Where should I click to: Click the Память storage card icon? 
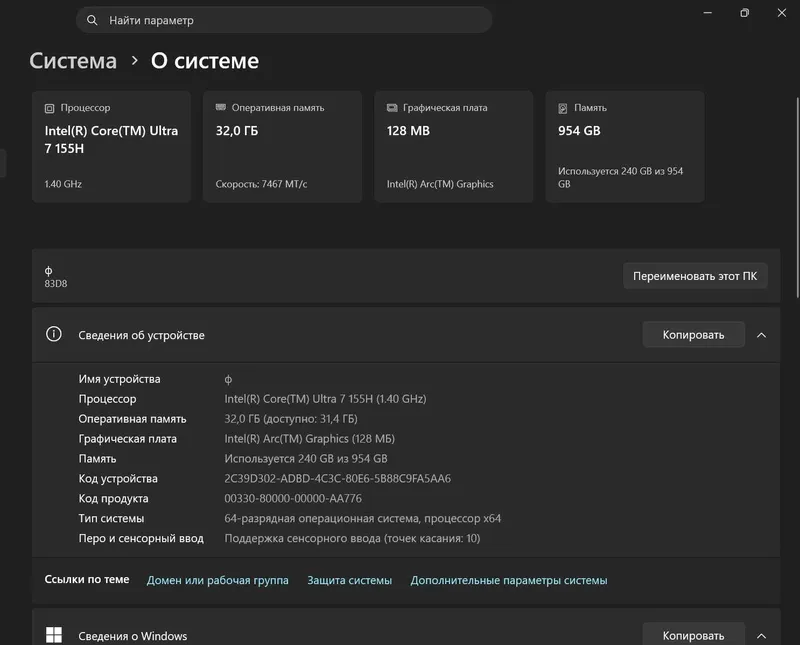563,108
